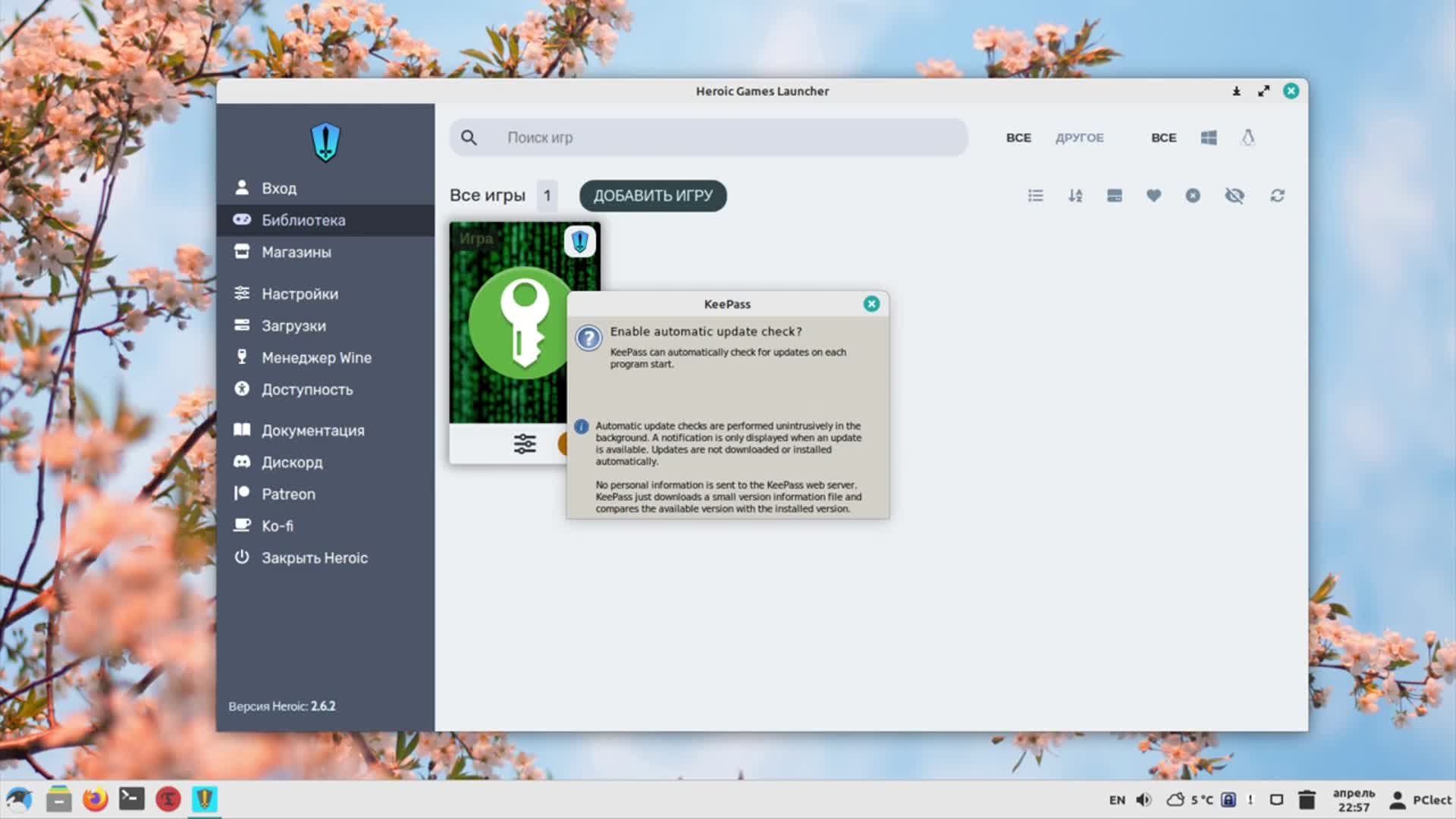Click the down-arrow button in the Heroic titlebar
The height and width of the screenshot is (819, 1456).
[x=1236, y=91]
